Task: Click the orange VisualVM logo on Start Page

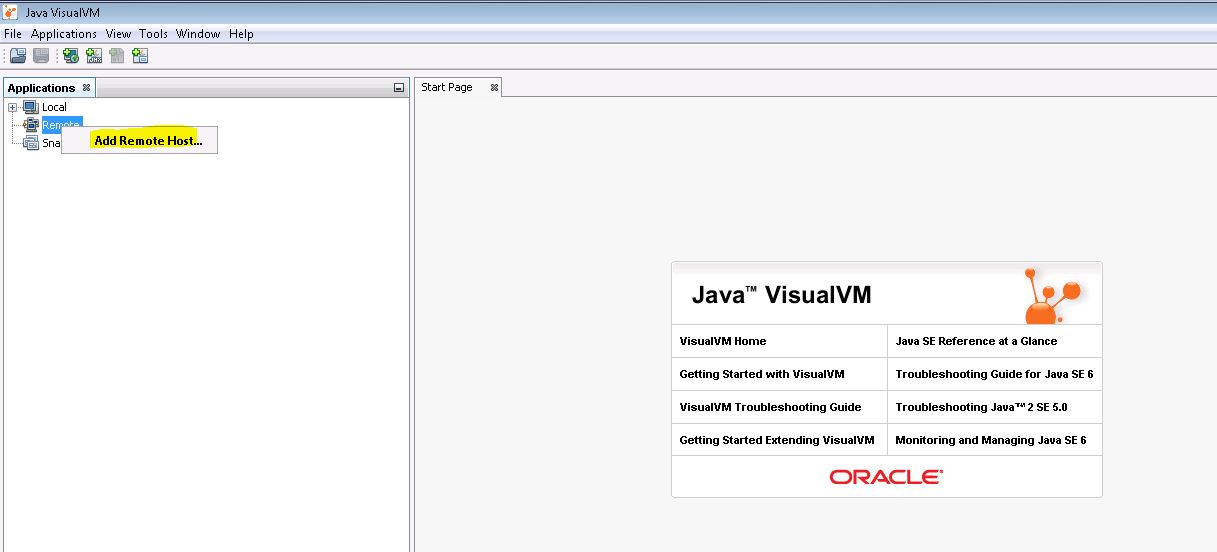Action: 1053,295
